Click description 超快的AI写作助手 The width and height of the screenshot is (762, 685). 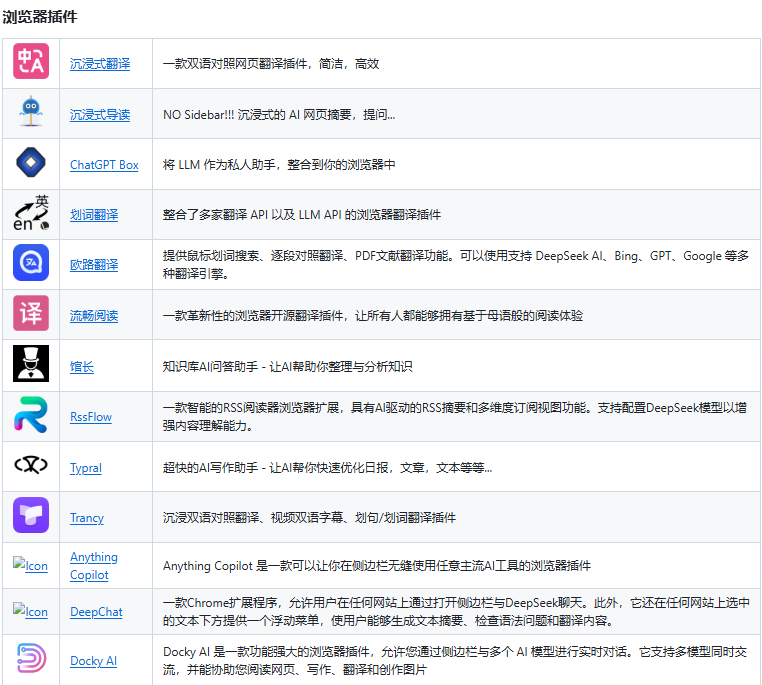coord(328,468)
